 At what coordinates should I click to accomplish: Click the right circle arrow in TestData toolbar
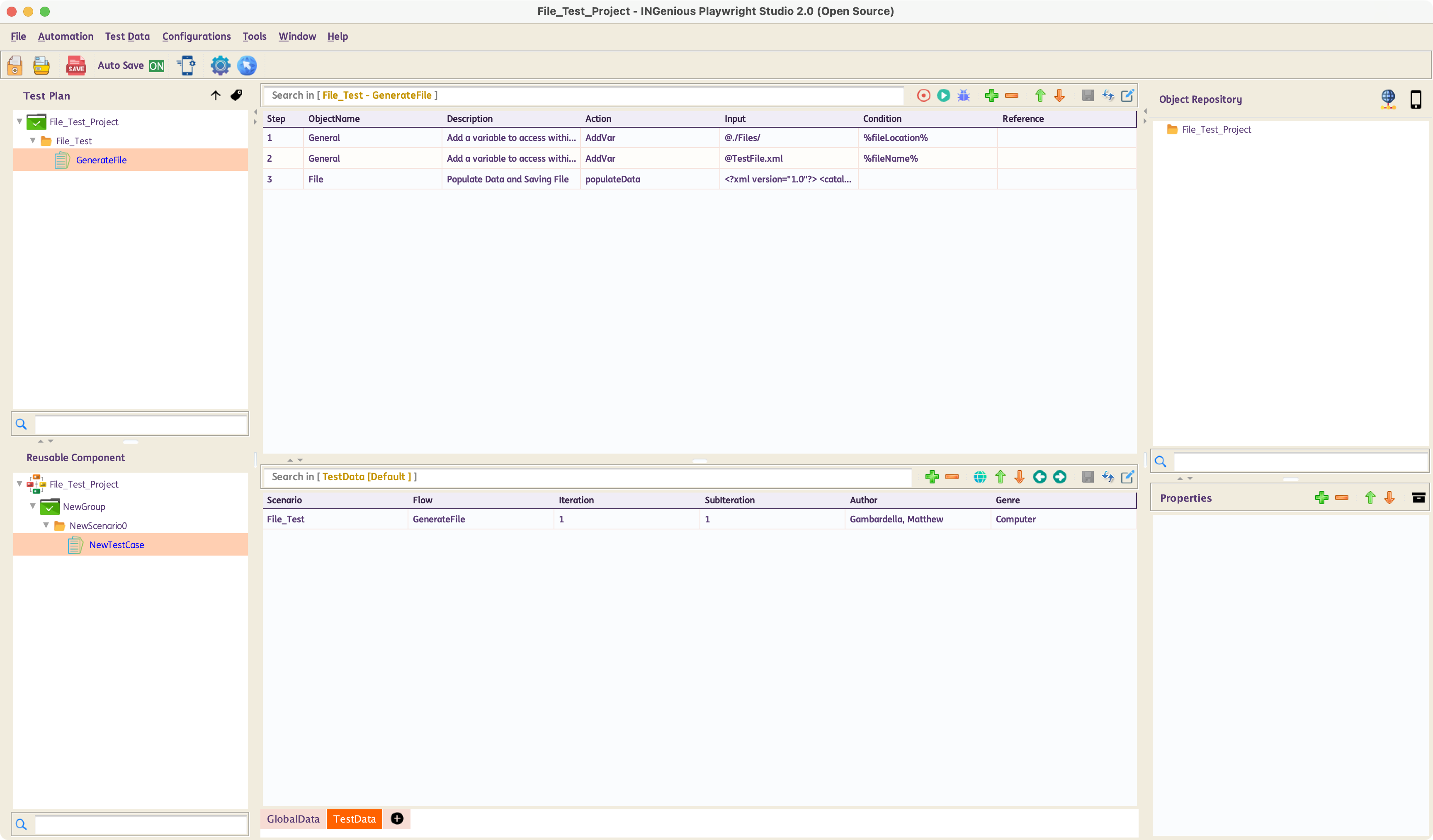tap(1059, 476)
